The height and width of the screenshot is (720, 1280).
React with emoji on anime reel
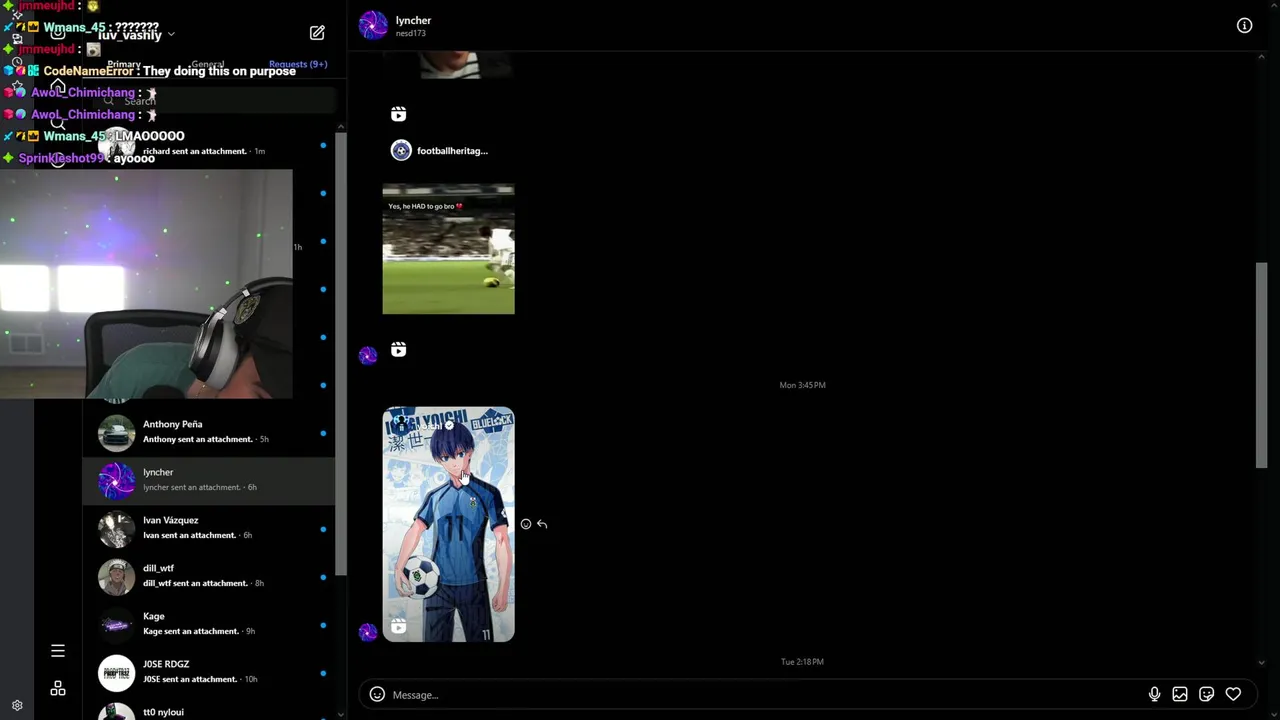pyautogui.click(x=526, y=524)
